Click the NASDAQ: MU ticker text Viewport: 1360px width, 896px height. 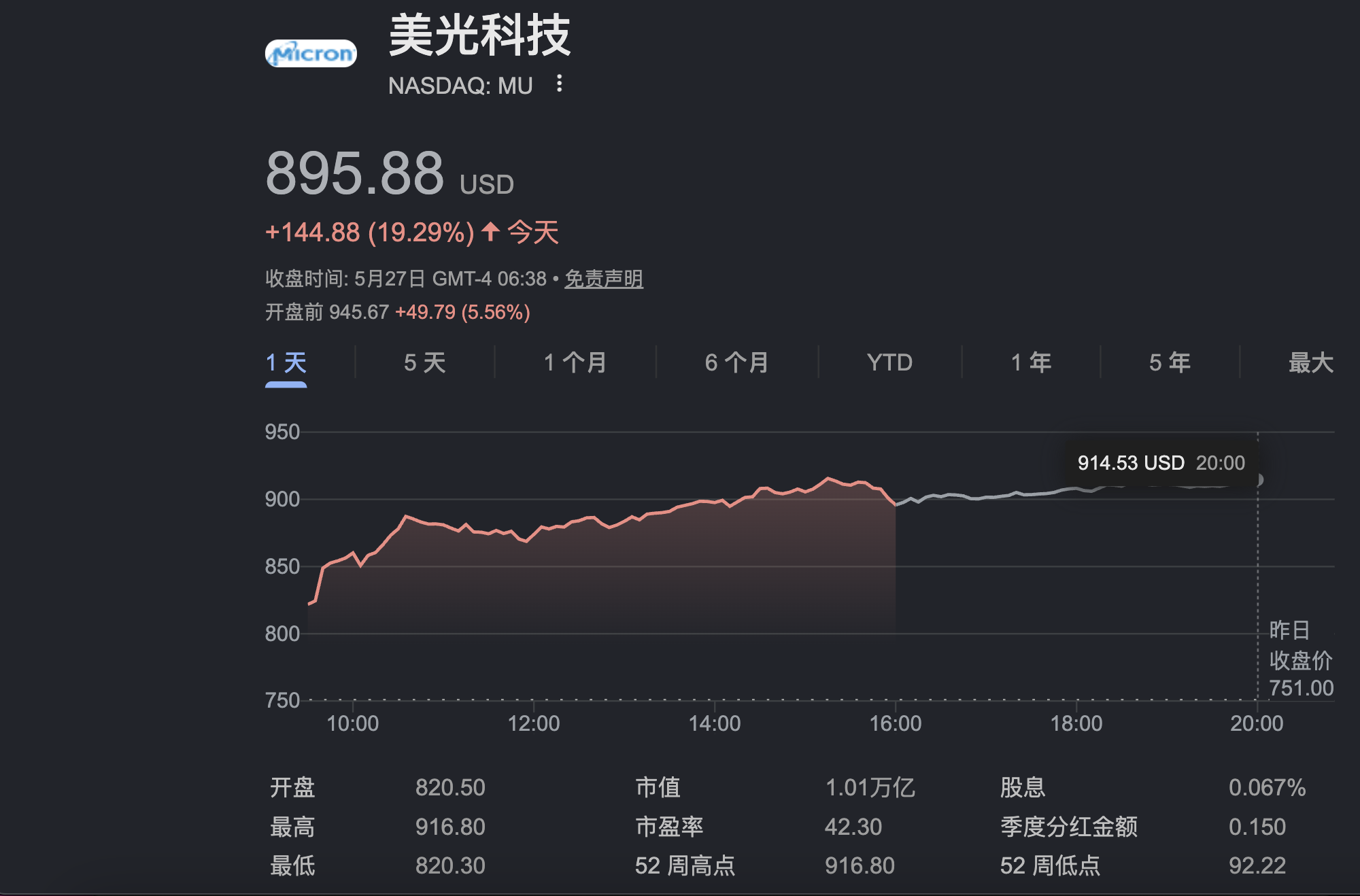460,86
